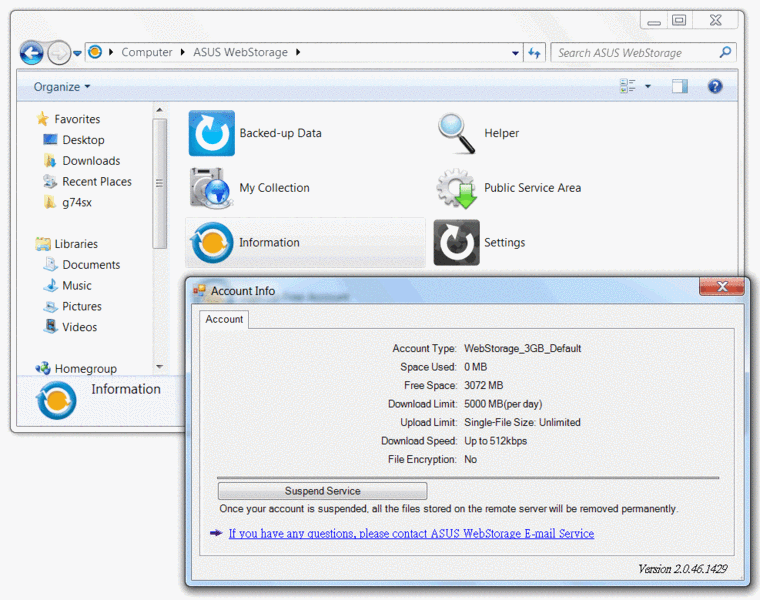Click the Libraries icon in sidebar
This screenshot has height=600, width=760.
point(43,244)
